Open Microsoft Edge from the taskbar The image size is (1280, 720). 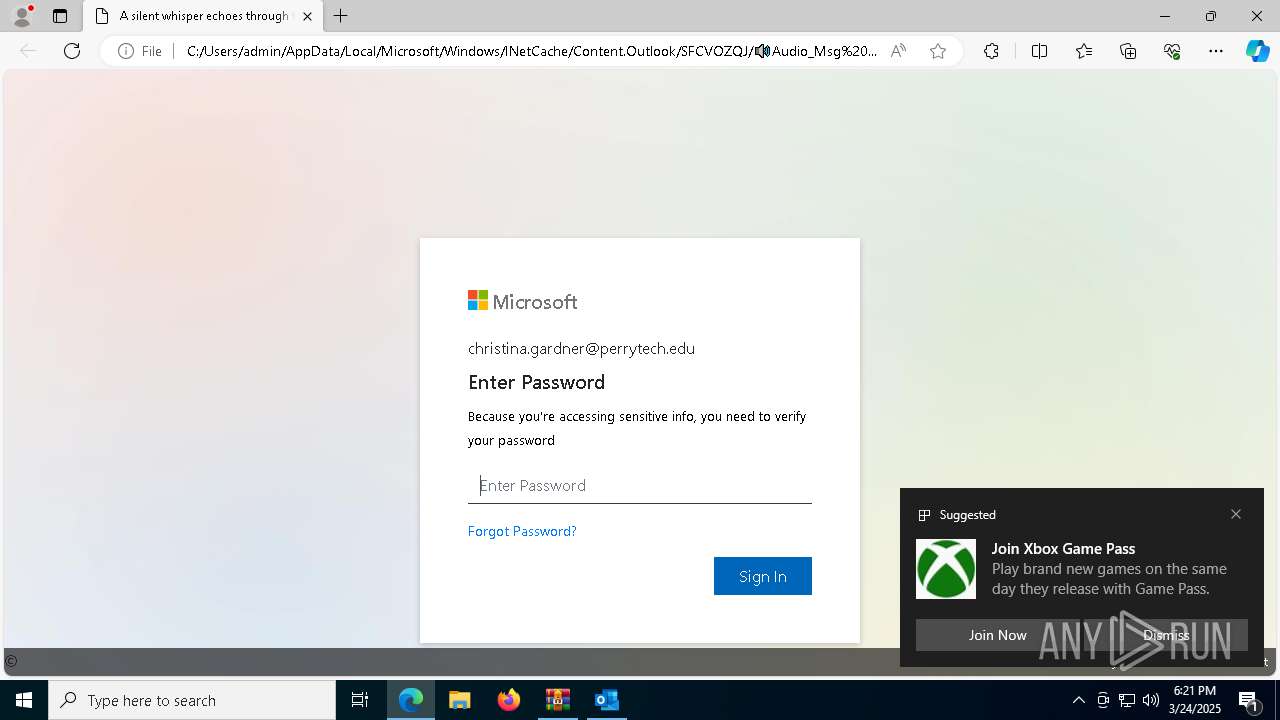tap(411, 700)
